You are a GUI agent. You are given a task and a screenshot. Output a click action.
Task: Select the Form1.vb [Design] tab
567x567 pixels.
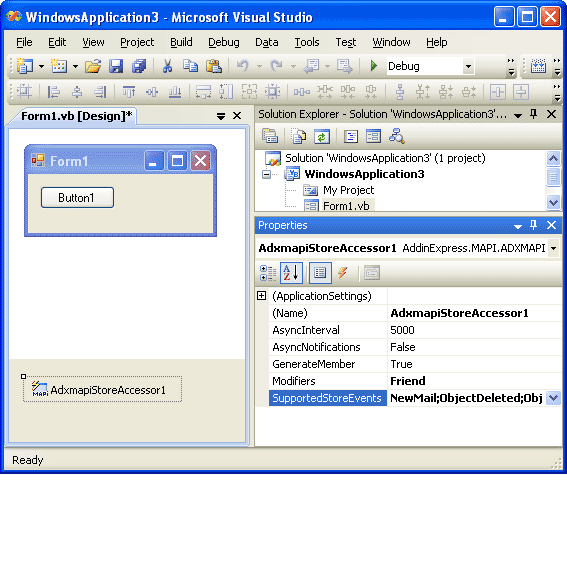point(77,116)
